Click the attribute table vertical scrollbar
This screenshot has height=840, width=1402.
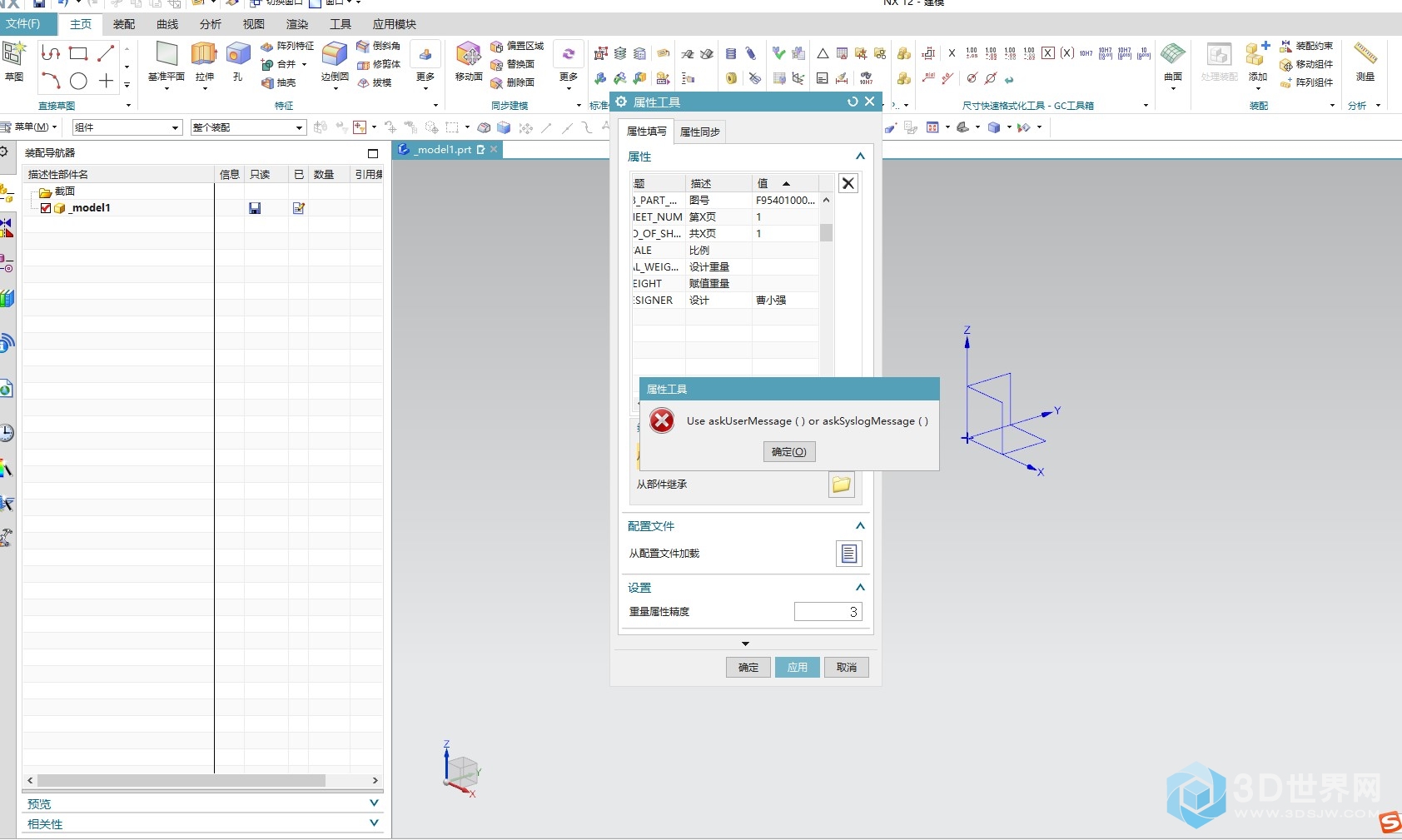click(826, 232)
